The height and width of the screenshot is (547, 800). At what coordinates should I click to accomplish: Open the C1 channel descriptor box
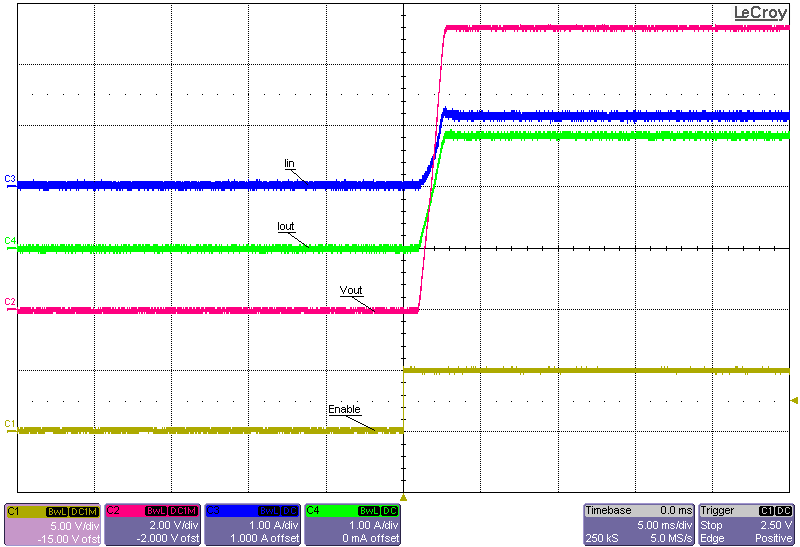53,524
